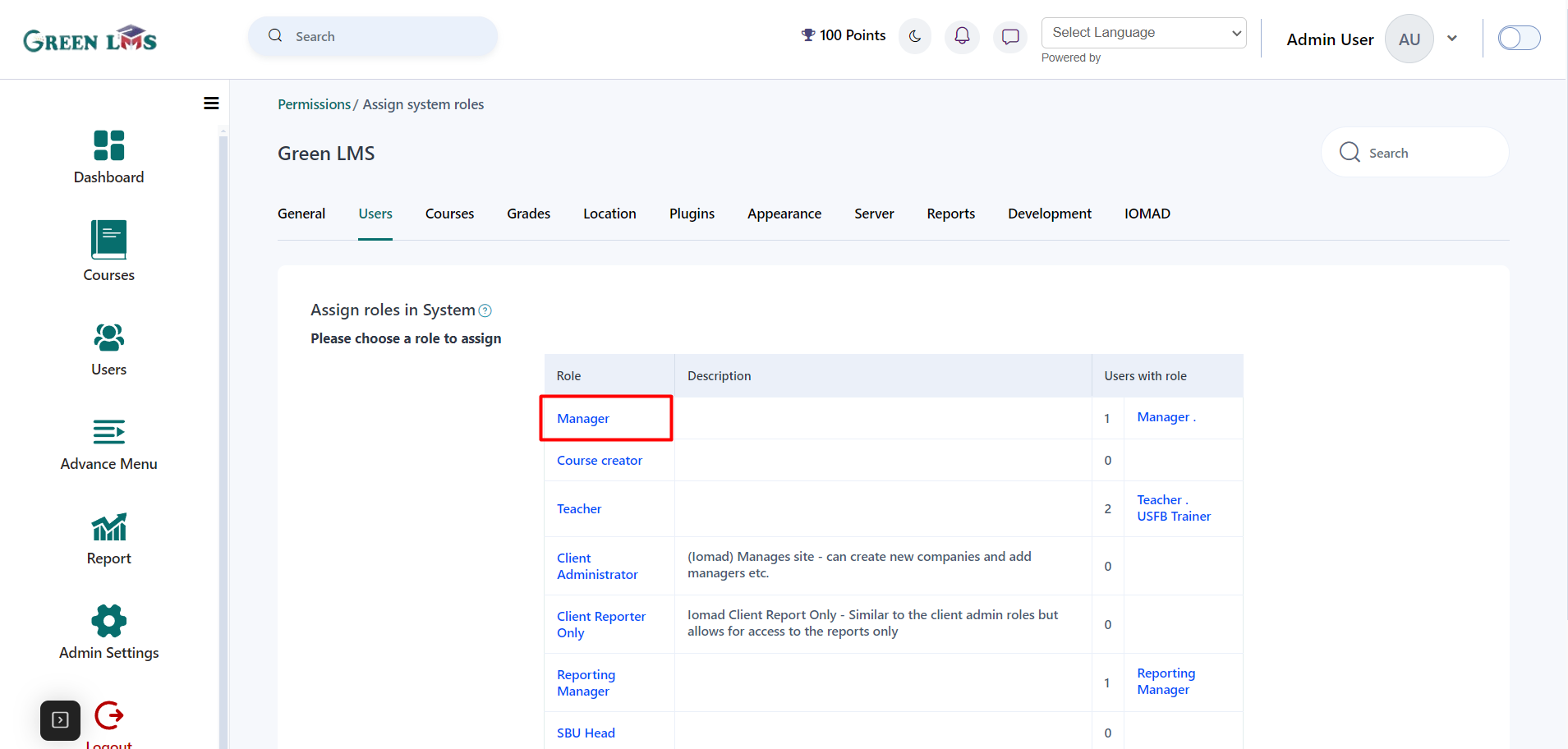The width and height of the screenshot is (1568, 749).
Task: Open the Dashboard sidebar icon
Action: coord(109,145)
